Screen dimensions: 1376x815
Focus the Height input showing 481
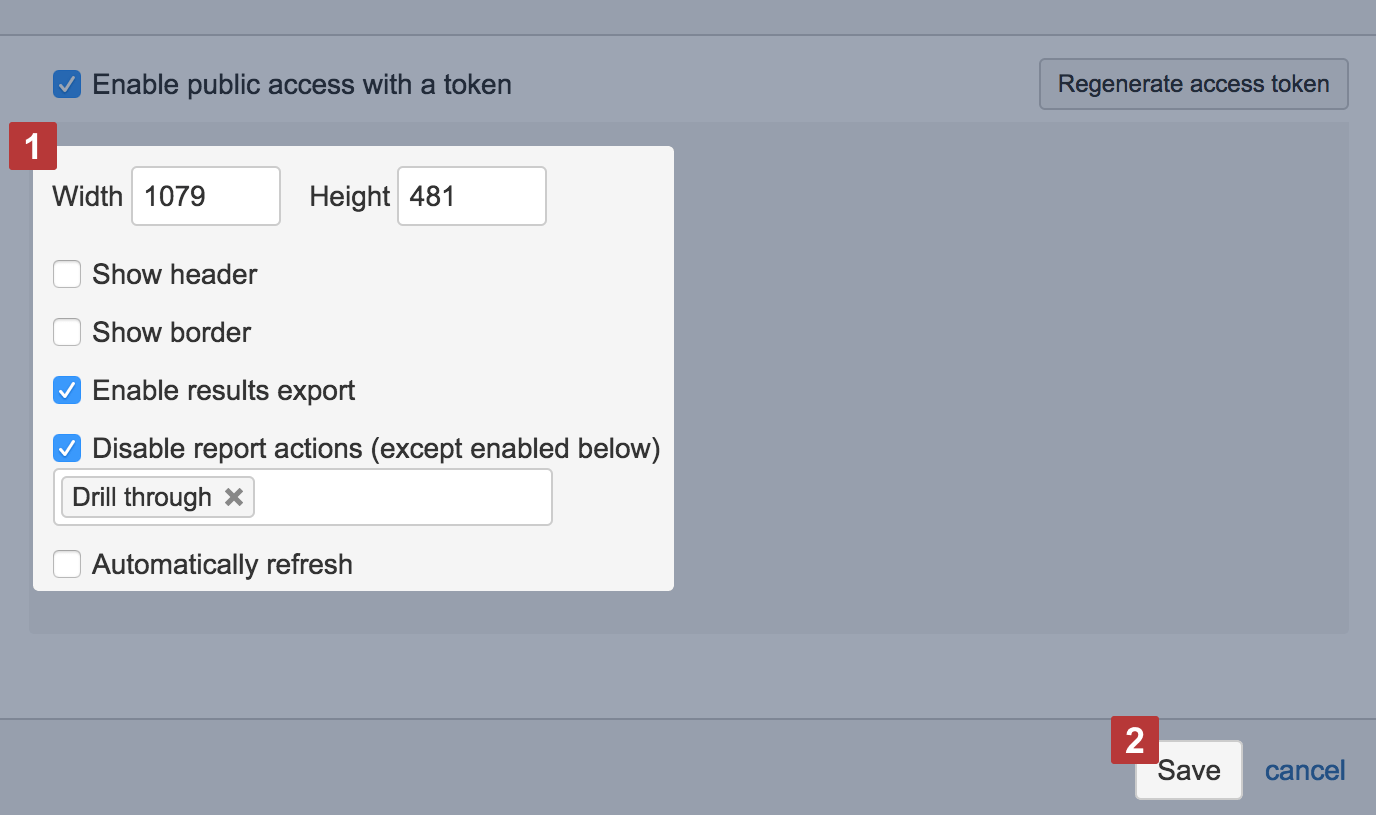(x=472, y=196)
